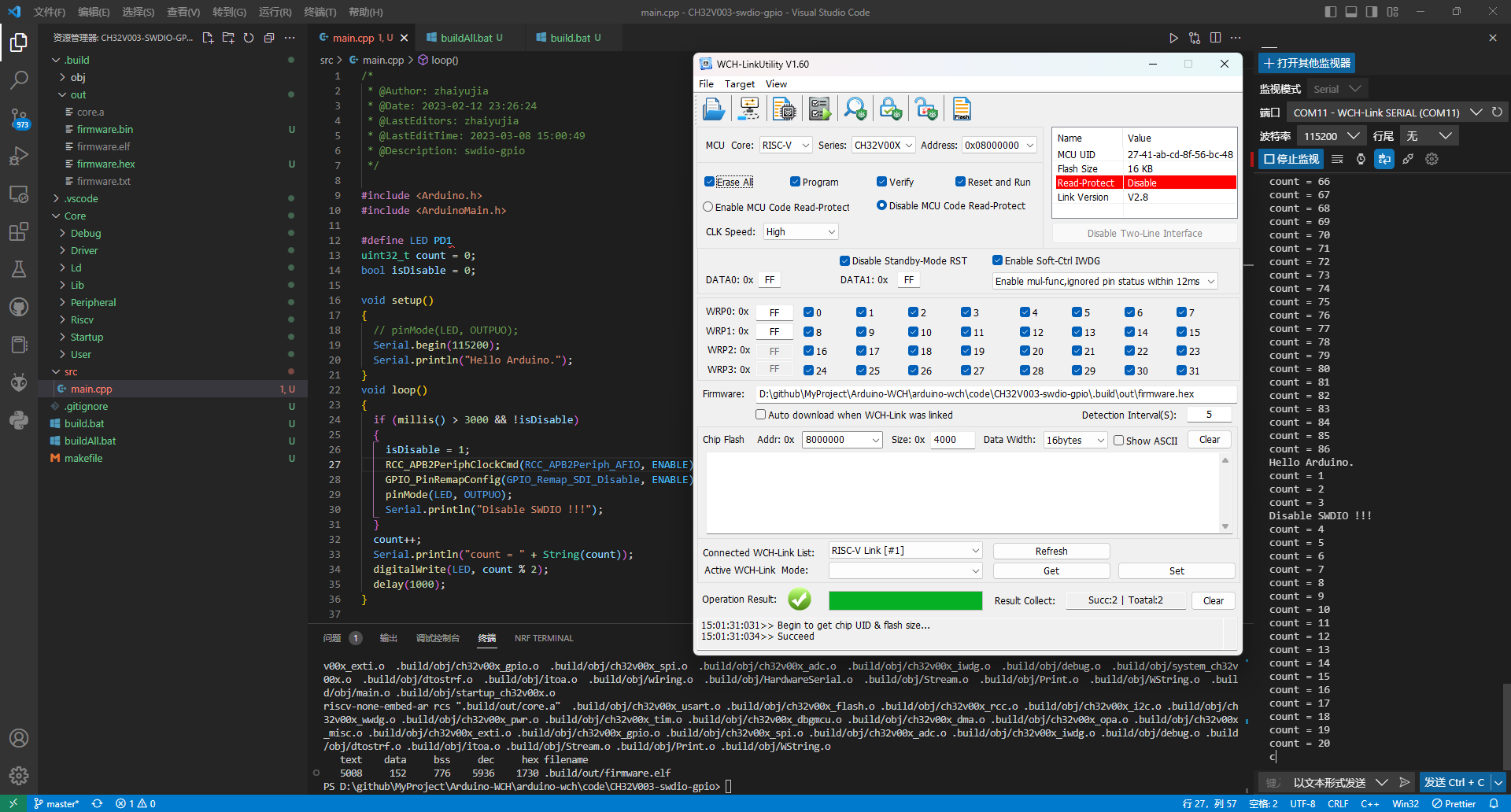Click Clear button next to Result Collect
1511x812 pixels.
1214,600
